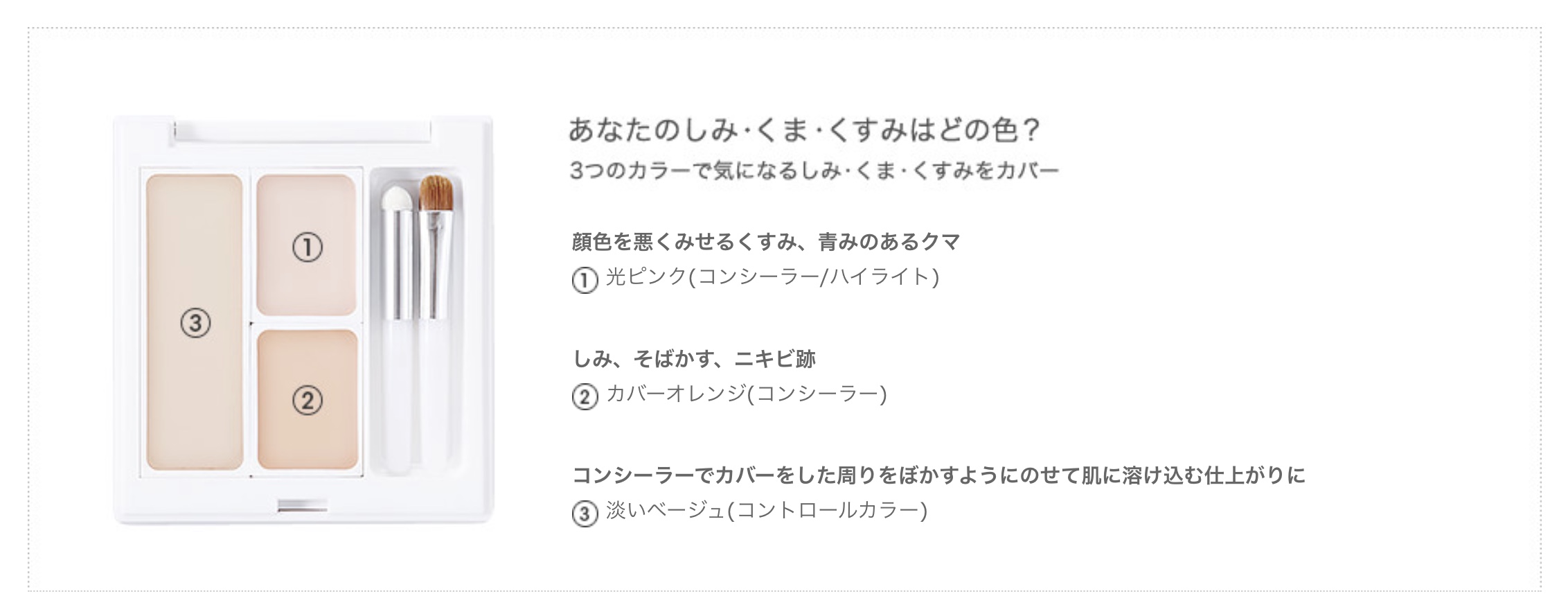Click the 淡いベージュ(コントロールカラー) label
The width and height of the screenshot is (1568, 614).
pyautogui.click(x=767, y=511)
